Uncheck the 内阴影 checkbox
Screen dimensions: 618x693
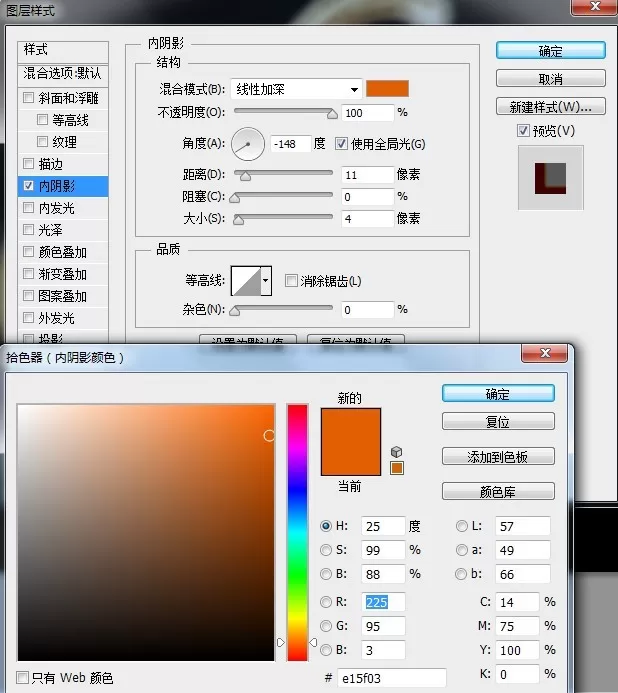28,186
